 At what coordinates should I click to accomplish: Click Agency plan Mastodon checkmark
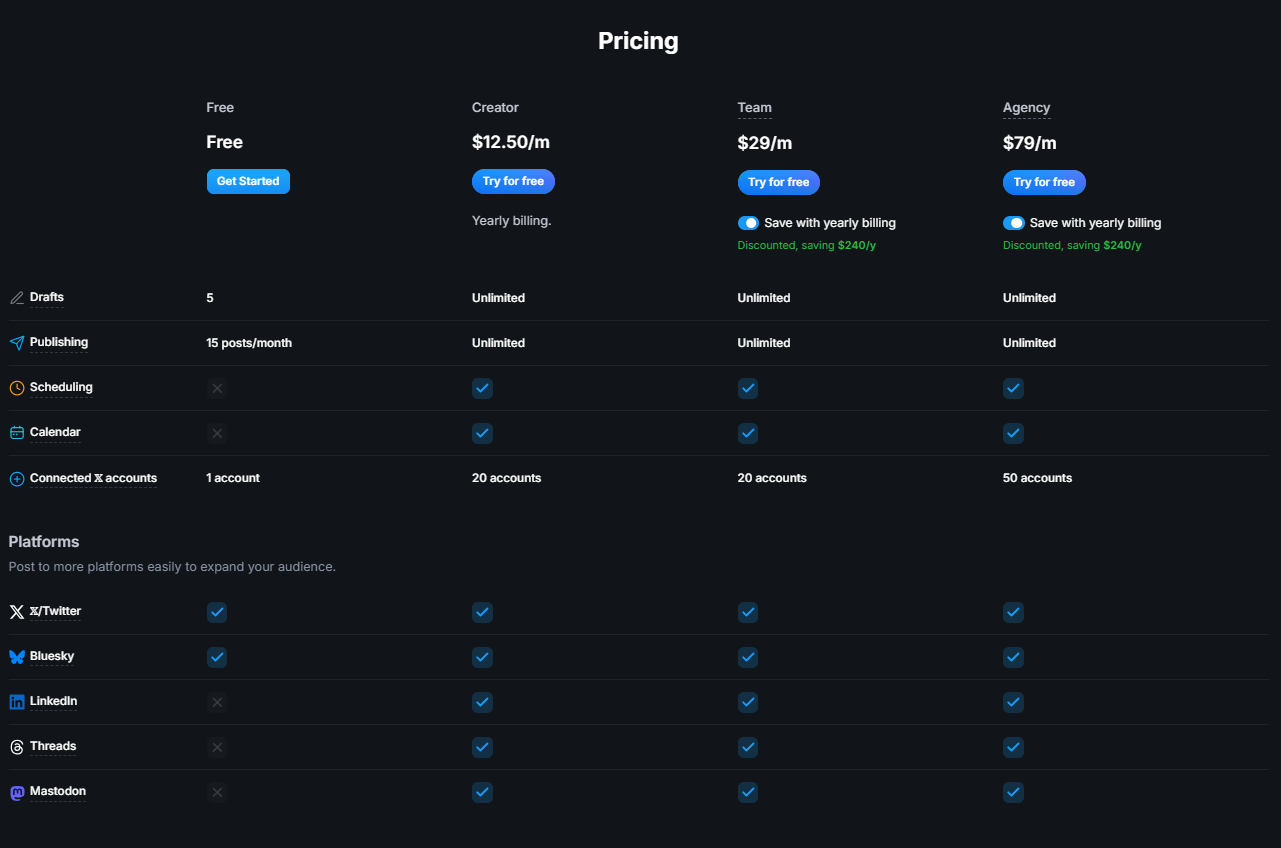(1013, 792)
